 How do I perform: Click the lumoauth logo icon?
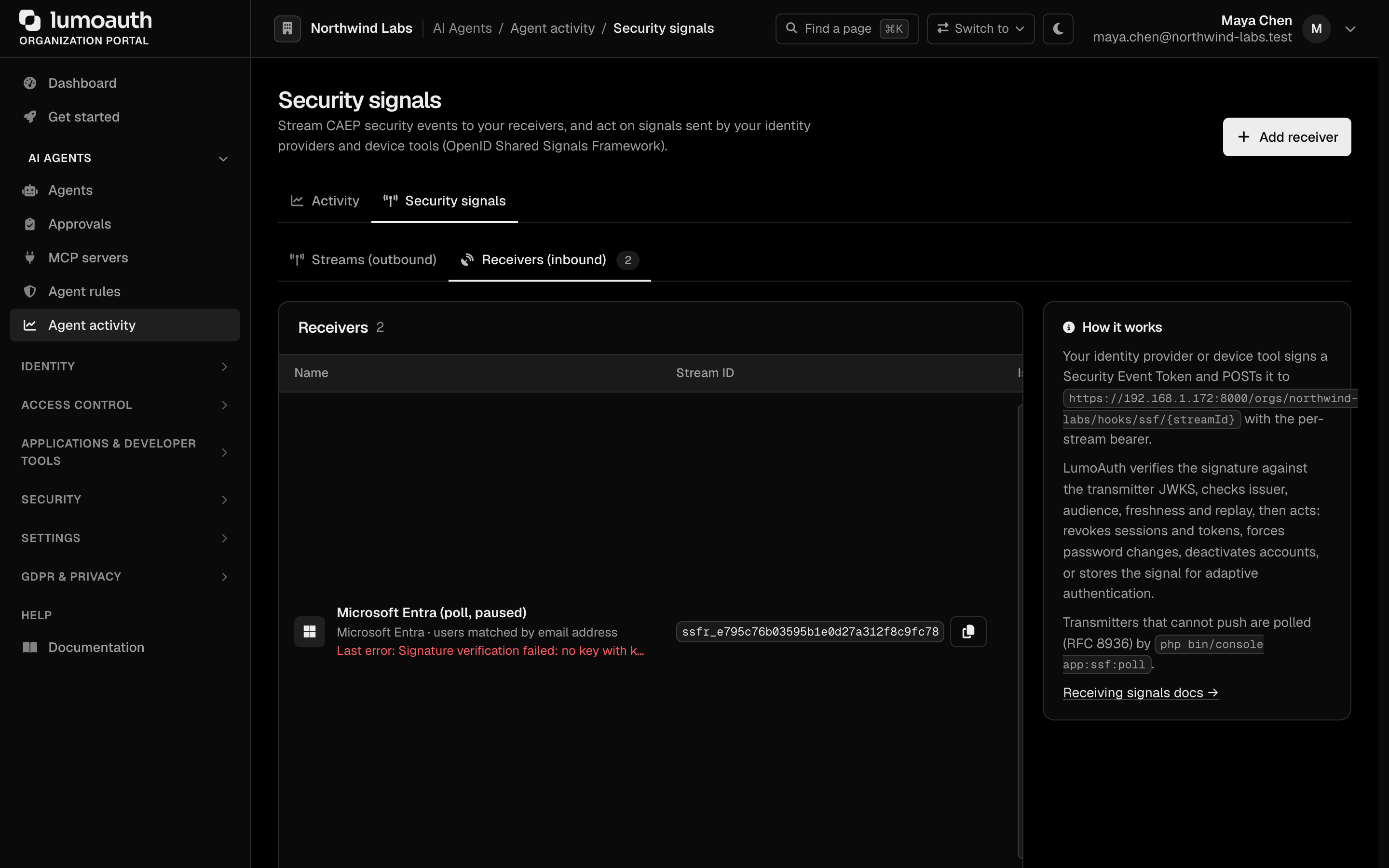click(30, 20)
